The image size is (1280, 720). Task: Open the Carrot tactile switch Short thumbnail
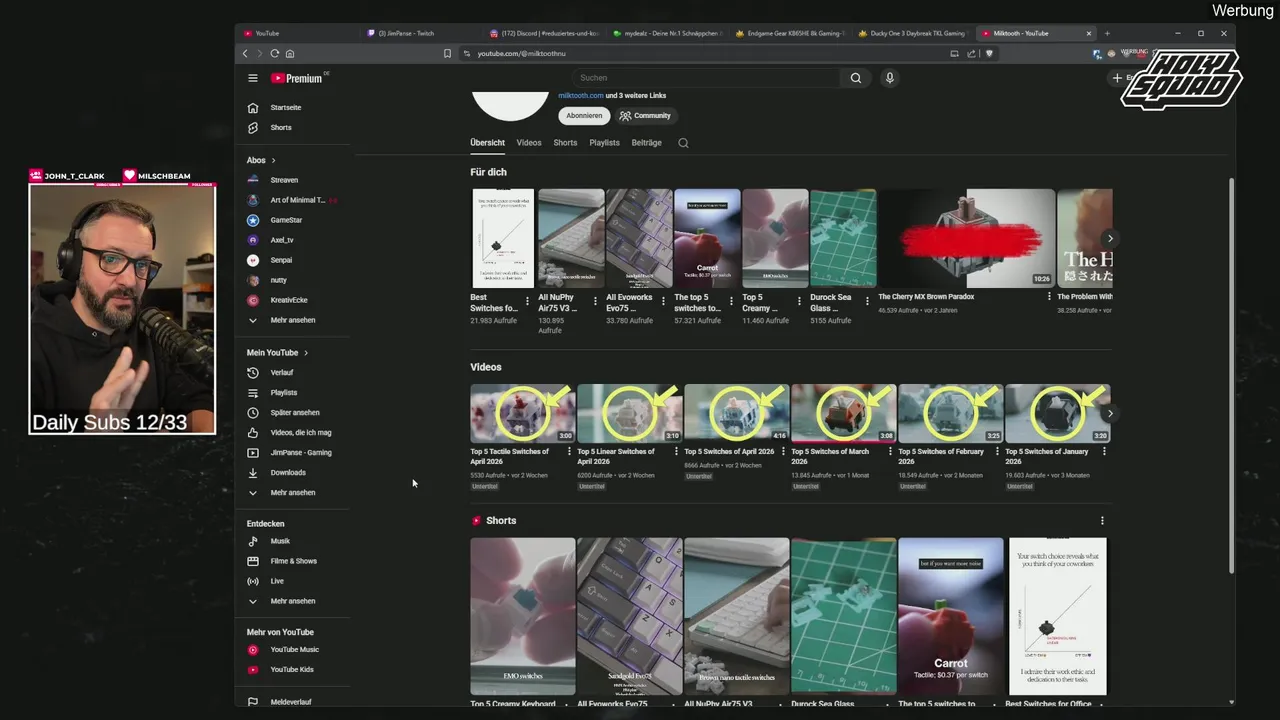tap(950, 616)
